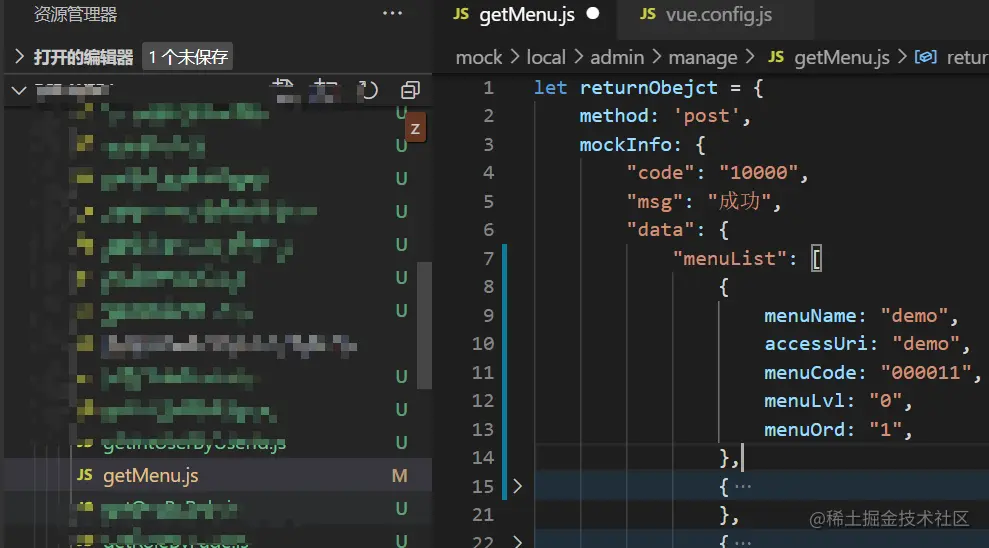989x548 pixels.
Task: Click line number 14 in gutter
Action: click(x=483, y=458)
